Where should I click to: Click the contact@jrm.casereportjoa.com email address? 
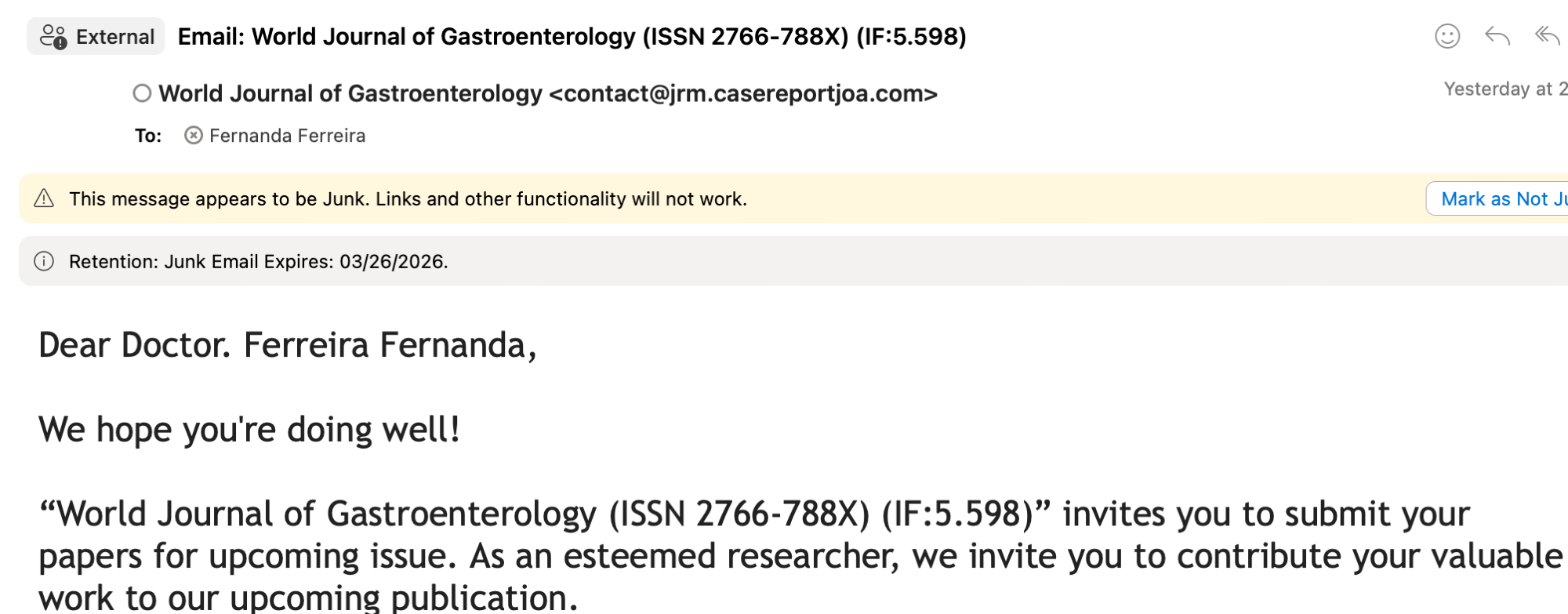pyautogui.click(x=742, y=93)
